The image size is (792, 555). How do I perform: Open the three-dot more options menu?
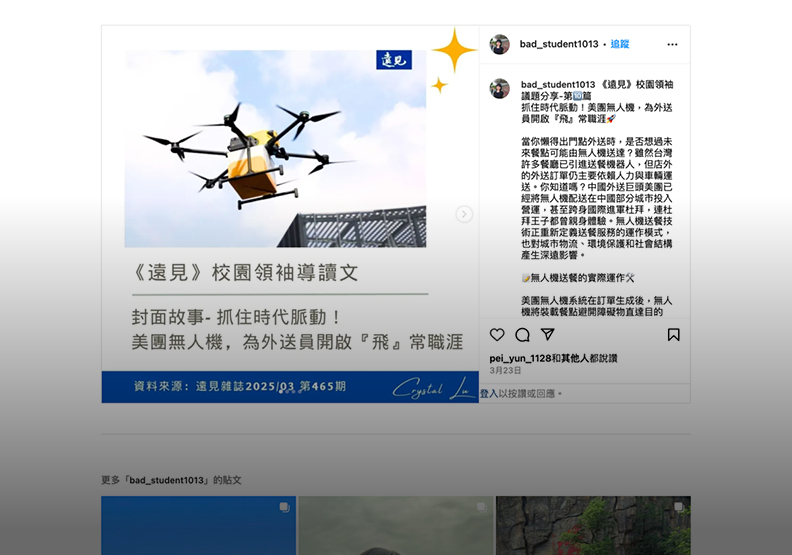point(672,44)
